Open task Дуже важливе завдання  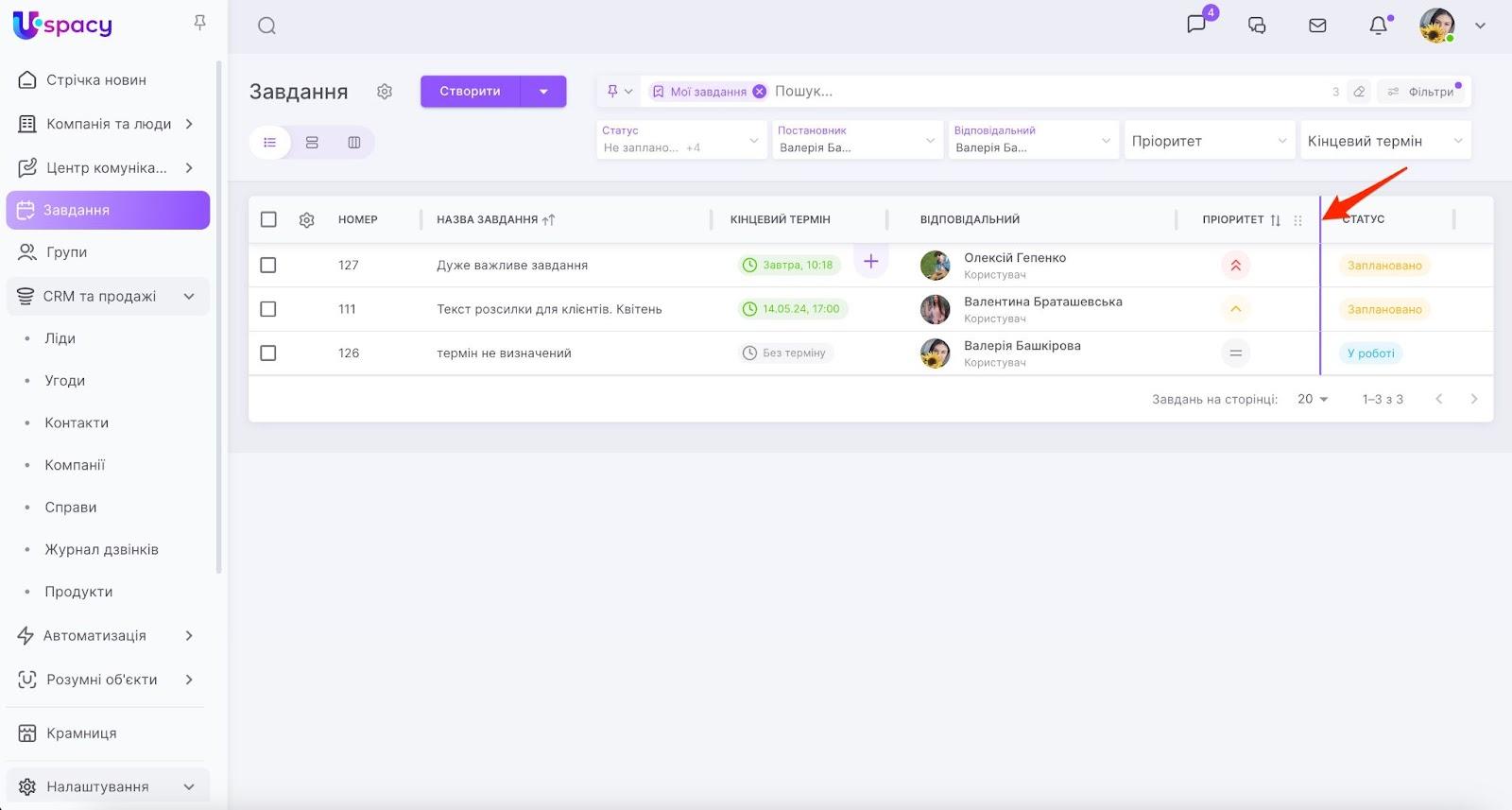tap(512, 266)
